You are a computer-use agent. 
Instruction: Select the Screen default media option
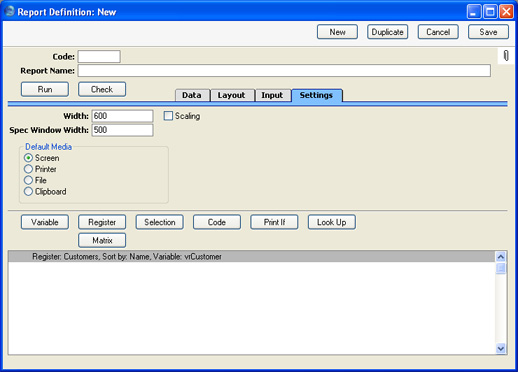point(28,158)
